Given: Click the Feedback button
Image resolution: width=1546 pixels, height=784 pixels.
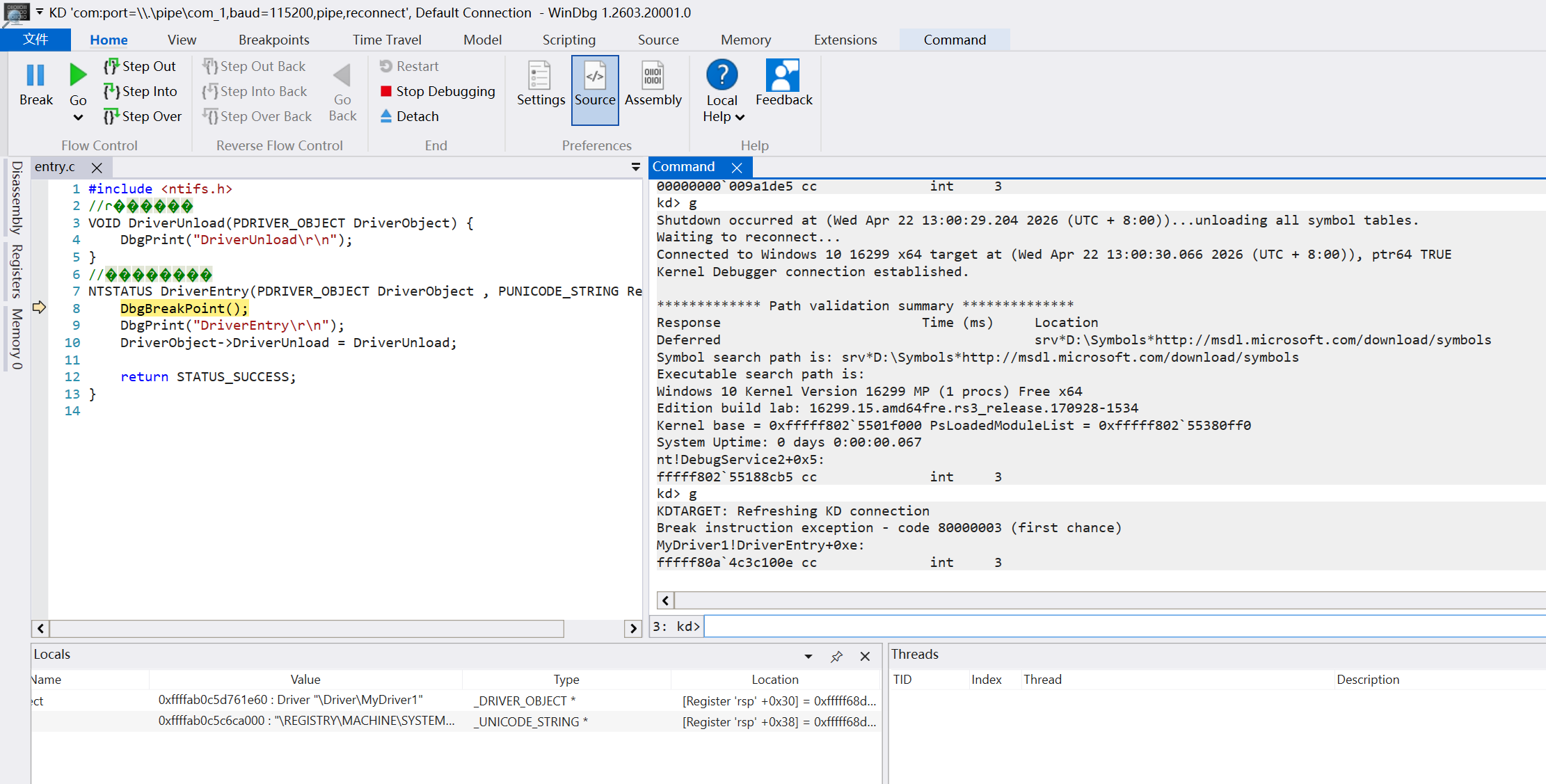Looking at the screenshot, I should point(783,83).
